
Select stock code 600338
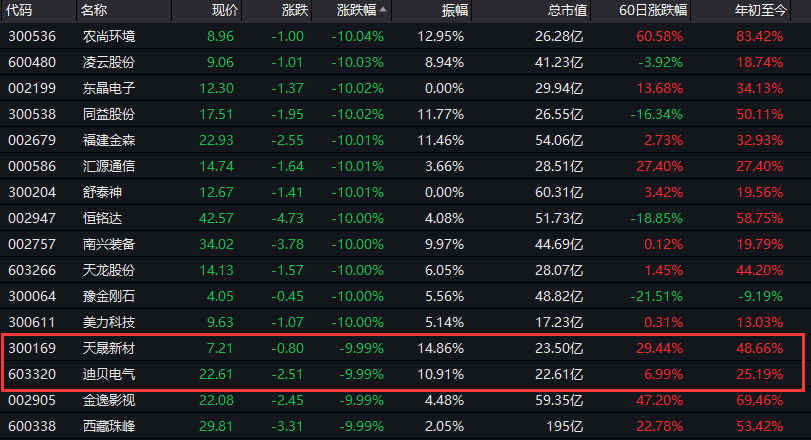(32, 426)
